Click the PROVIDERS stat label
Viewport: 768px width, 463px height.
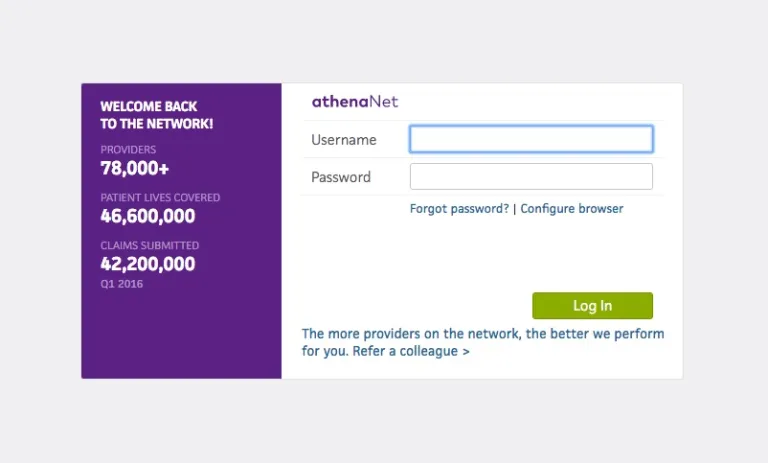tap(128, 150)
